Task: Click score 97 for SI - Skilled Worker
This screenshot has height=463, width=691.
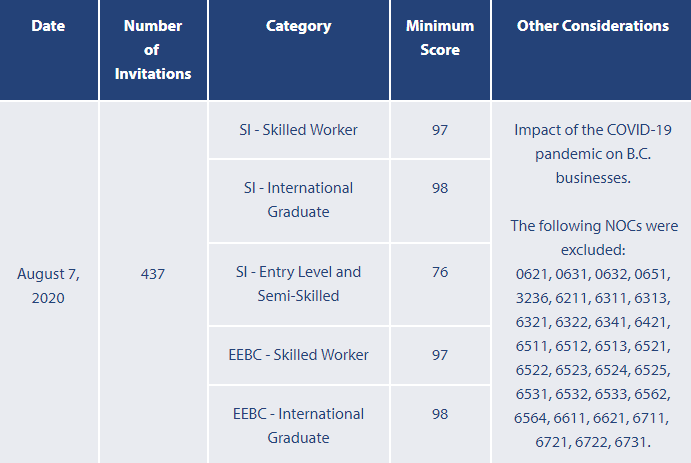Action: click(x=440, y=130)
